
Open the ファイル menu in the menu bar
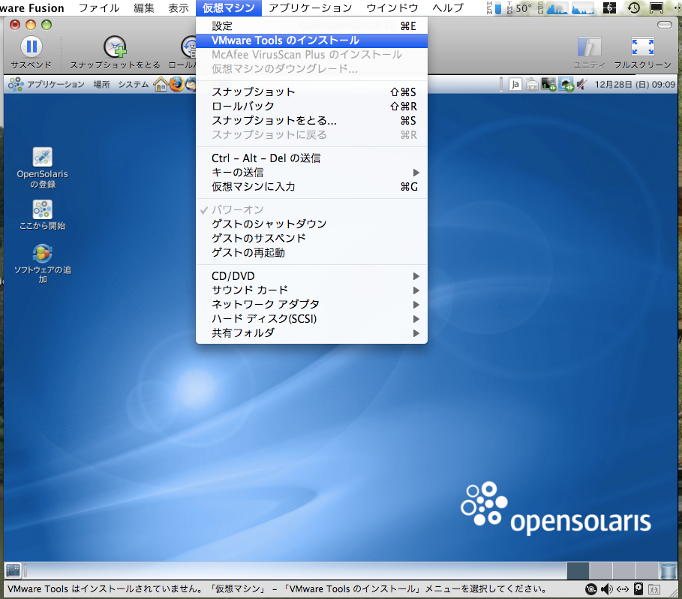[x=99, y=8]
